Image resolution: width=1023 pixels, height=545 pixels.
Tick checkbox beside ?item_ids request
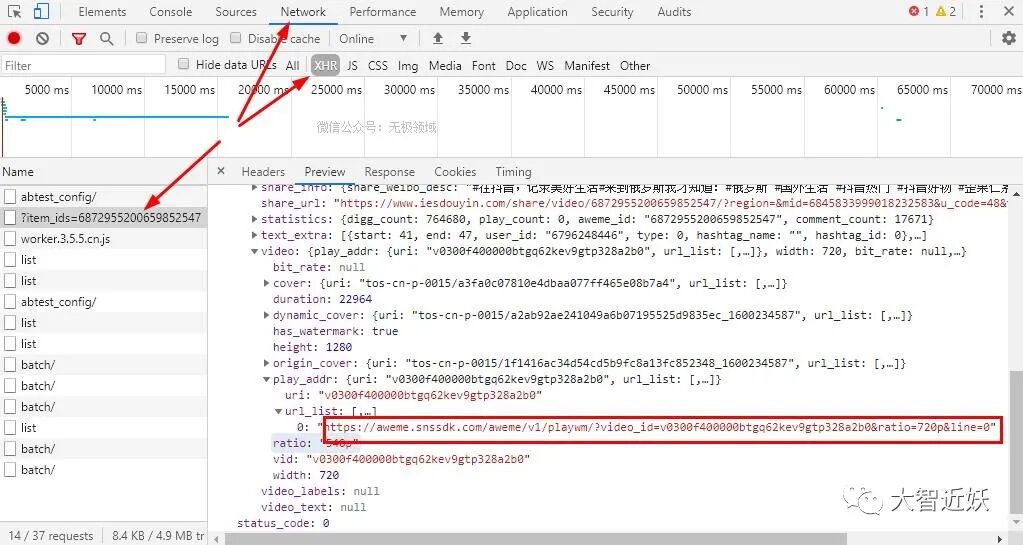click(x=10, y=217)
